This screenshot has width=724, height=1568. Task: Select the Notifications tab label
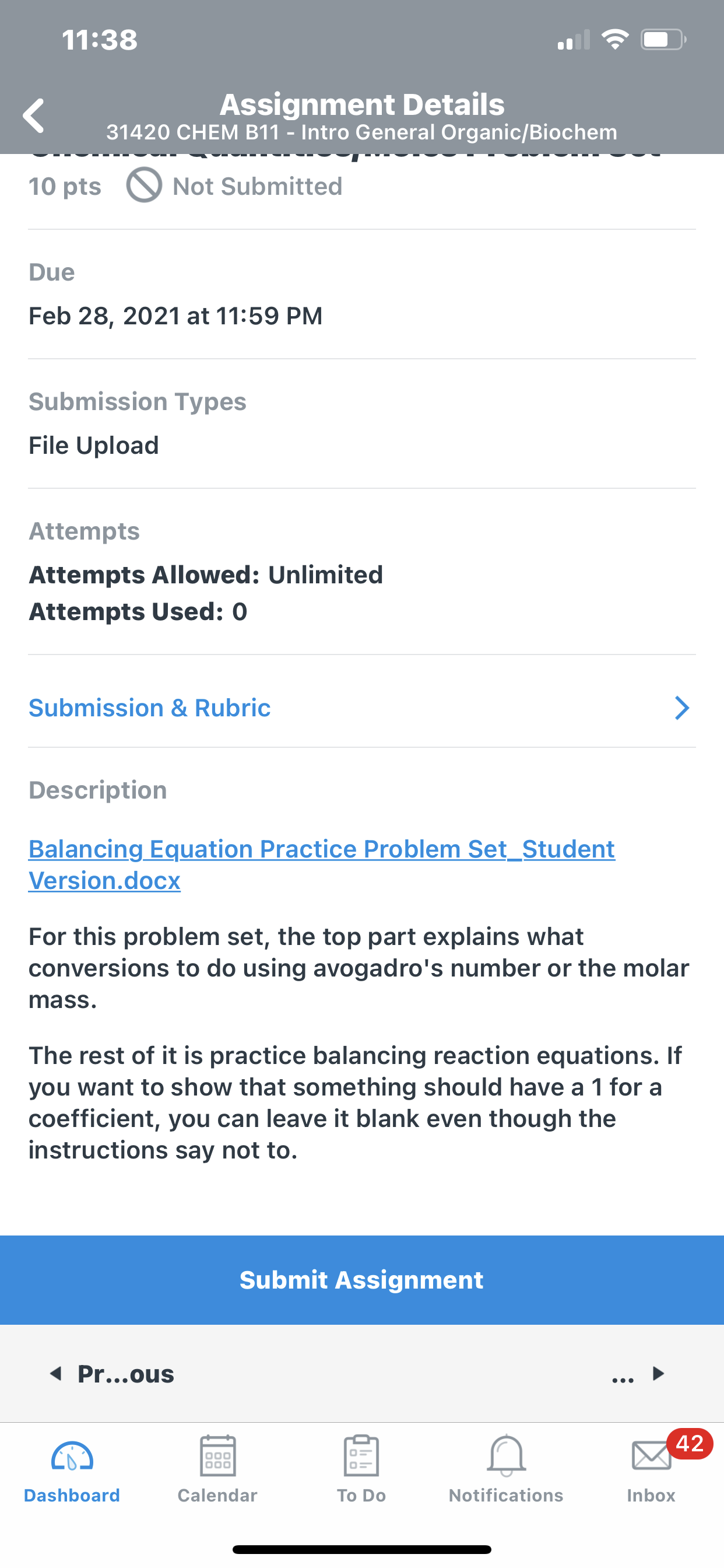[x=506, y=1496]
